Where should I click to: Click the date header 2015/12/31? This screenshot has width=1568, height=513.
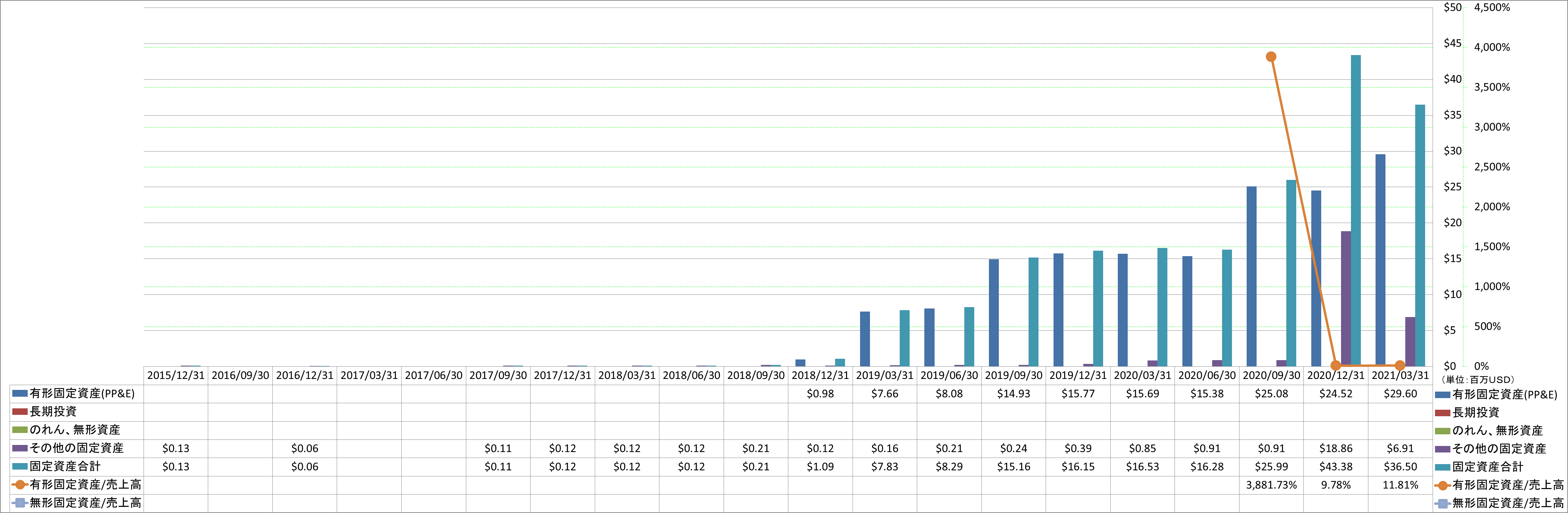click(x=176, y=375)
